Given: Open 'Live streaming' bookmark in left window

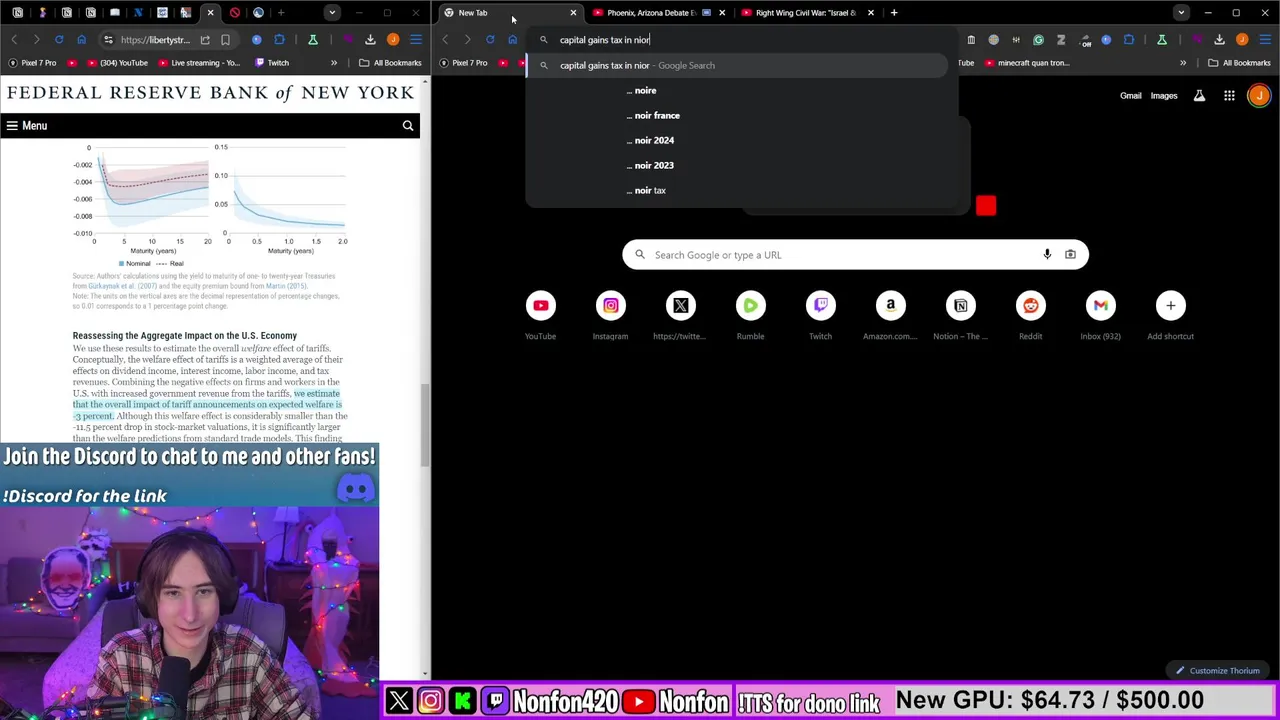Looking at the screenshot, I should [198, 63].
